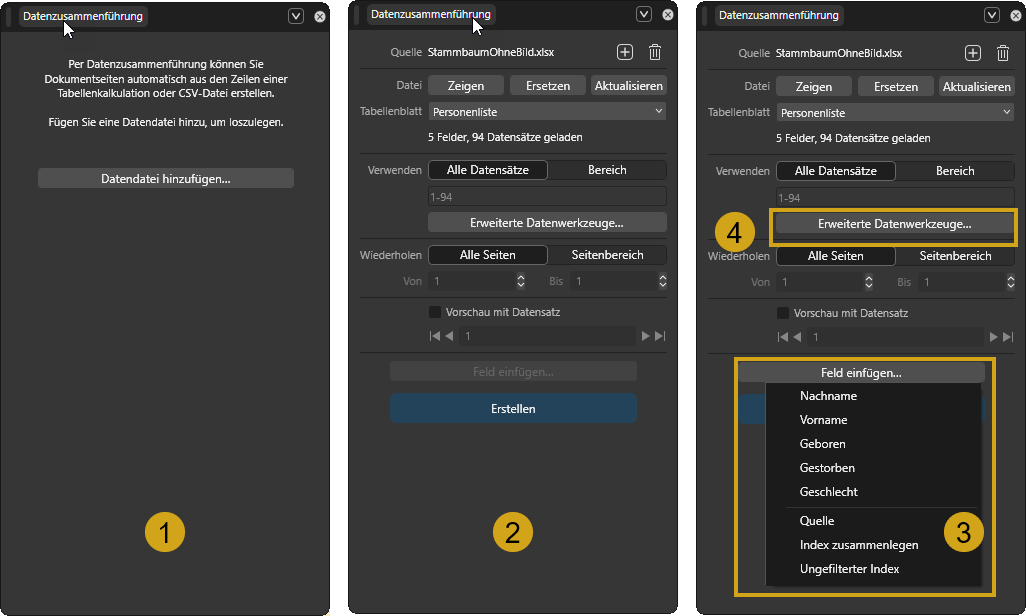
Task: Choose 'Nachname' from the field menu
Action: (828, 396)
